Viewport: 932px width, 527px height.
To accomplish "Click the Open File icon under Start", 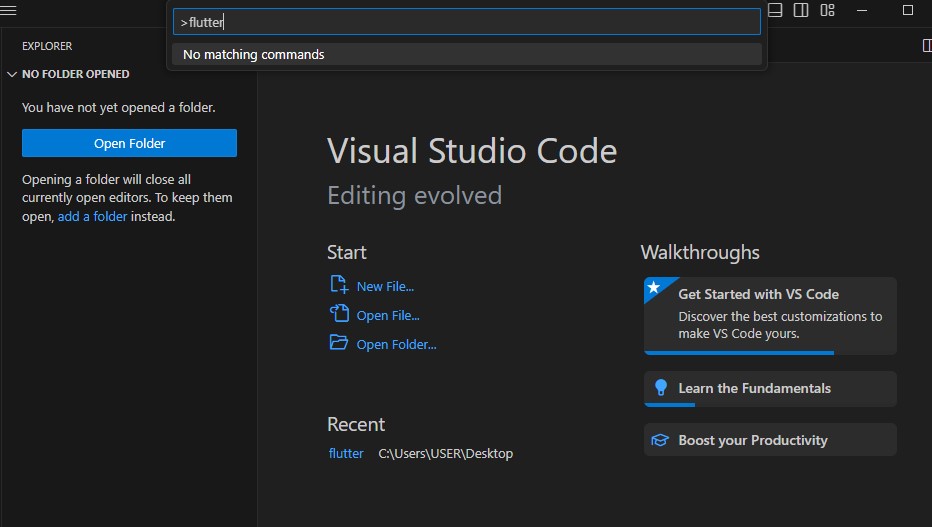I will click(339, 313).
